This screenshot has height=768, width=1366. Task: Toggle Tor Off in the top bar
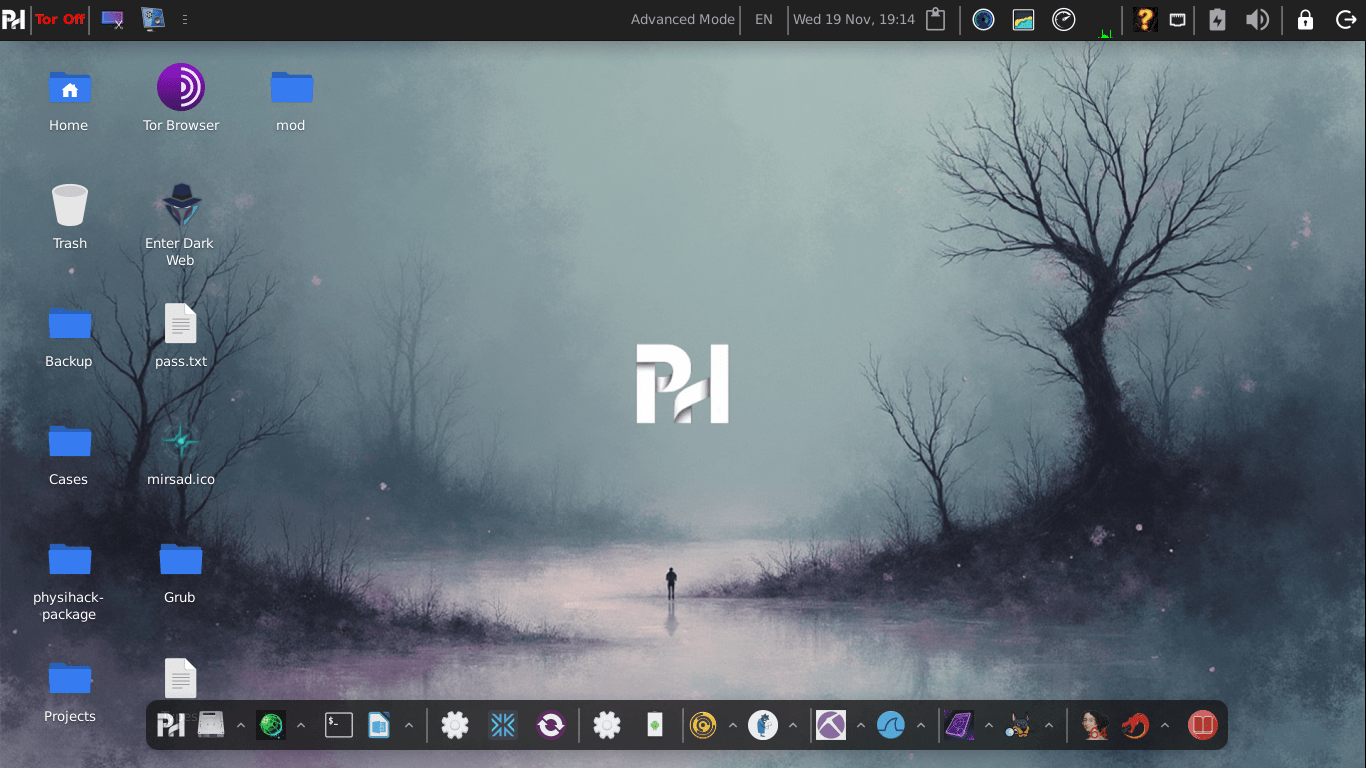point(59,19)
